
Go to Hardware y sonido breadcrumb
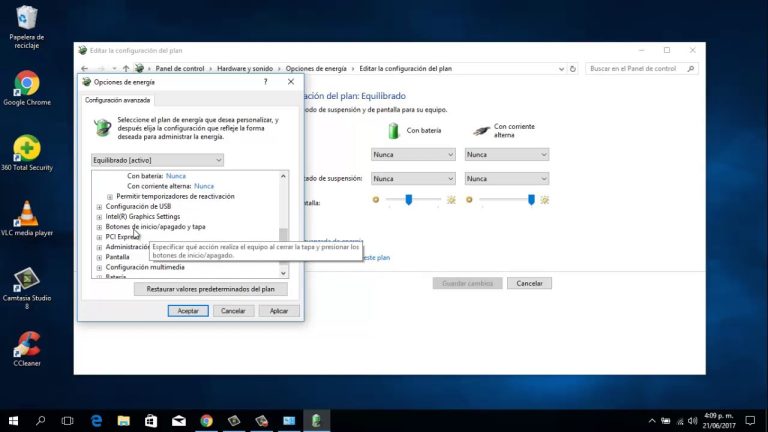245,69
